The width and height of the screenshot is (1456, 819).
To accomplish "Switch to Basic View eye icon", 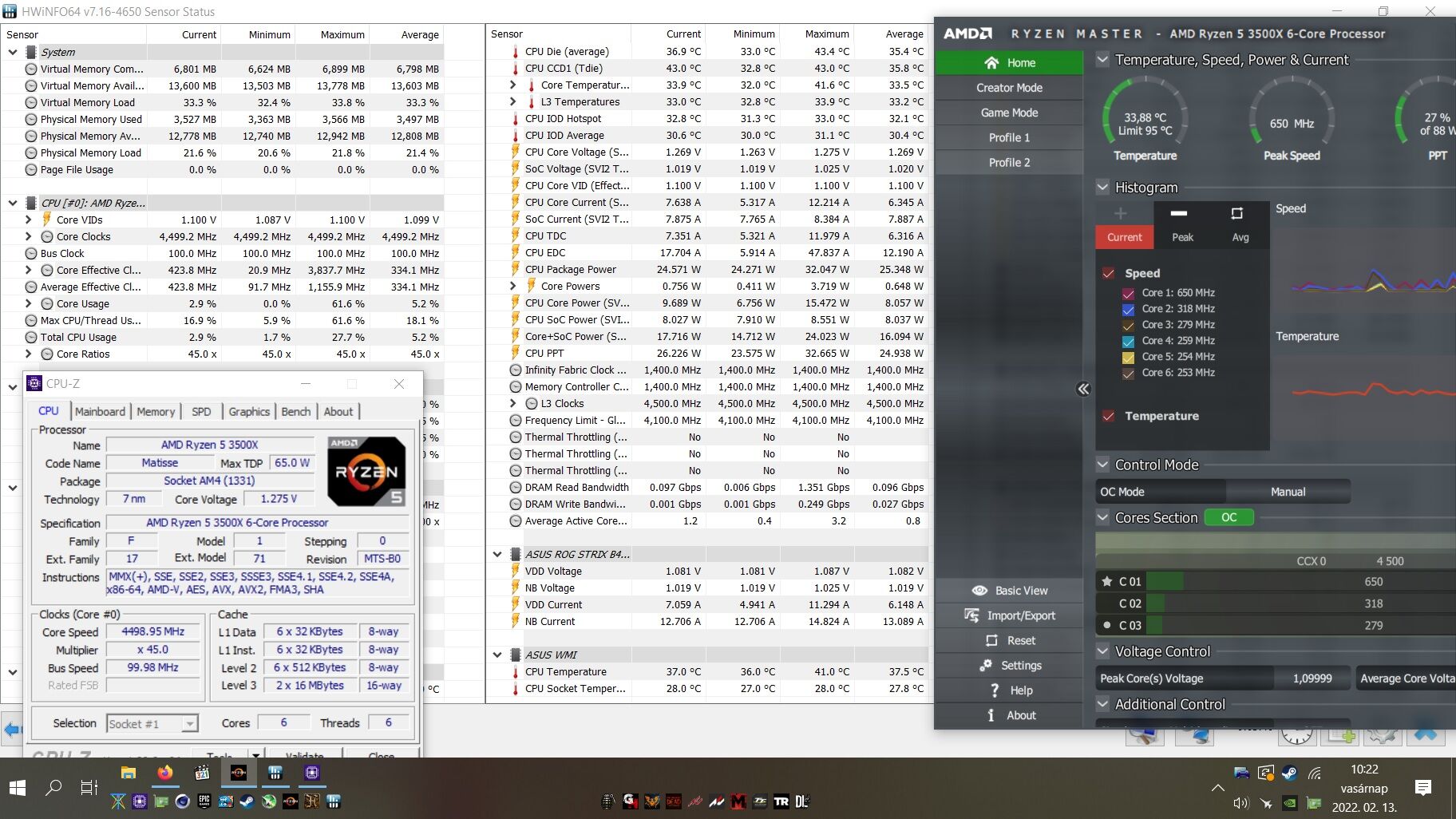I will coord(979,591).
